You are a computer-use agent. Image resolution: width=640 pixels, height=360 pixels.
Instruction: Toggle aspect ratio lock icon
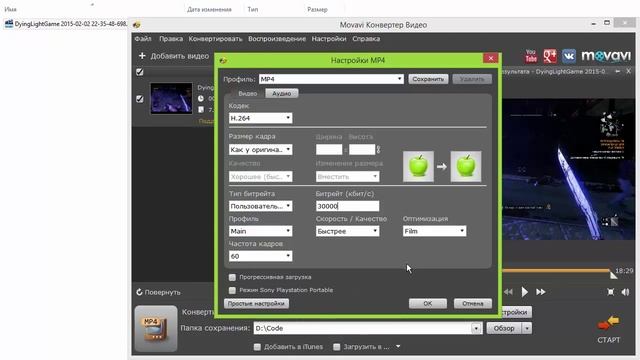(x=378, y=150)
